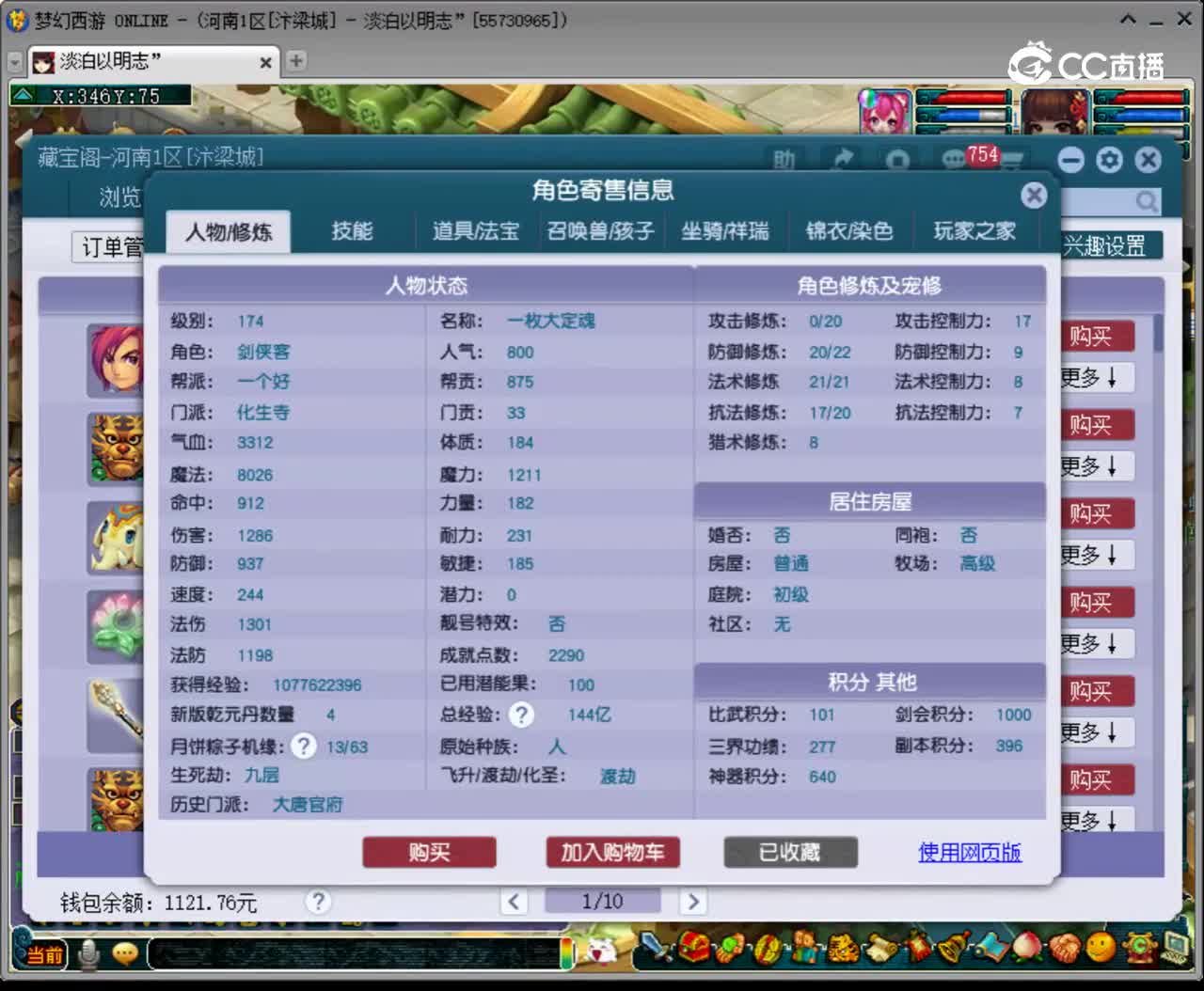Open the share arrow icon in 藏宝阁 header
The height and width of the screenshot is (991, 1204).
(843, 160)
